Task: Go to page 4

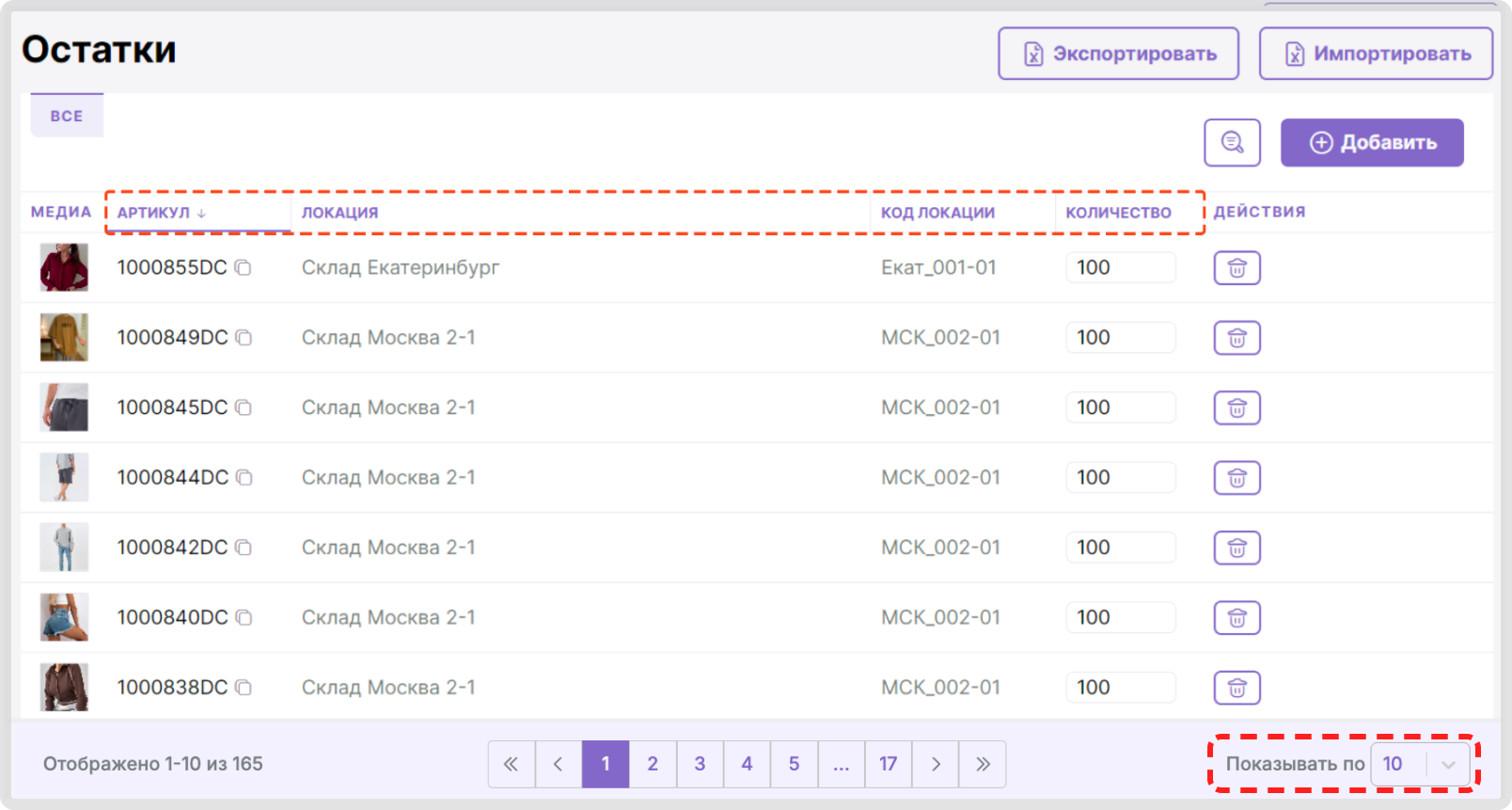Action: pos(747,764)
